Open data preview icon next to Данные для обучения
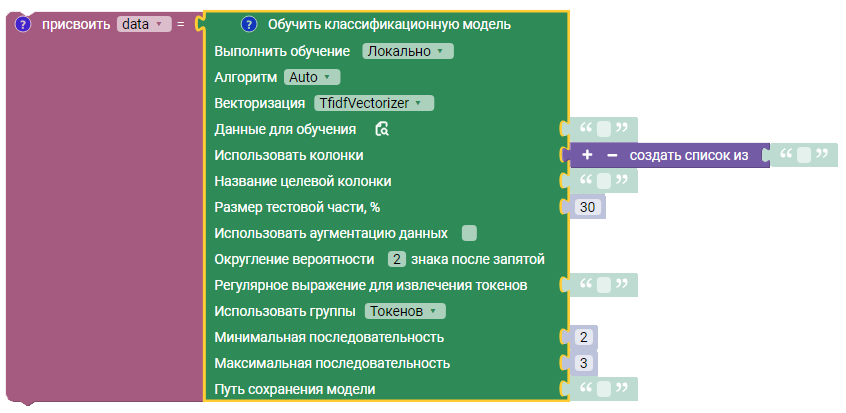Viewport: 846px width, 413px height. point(382,129)
